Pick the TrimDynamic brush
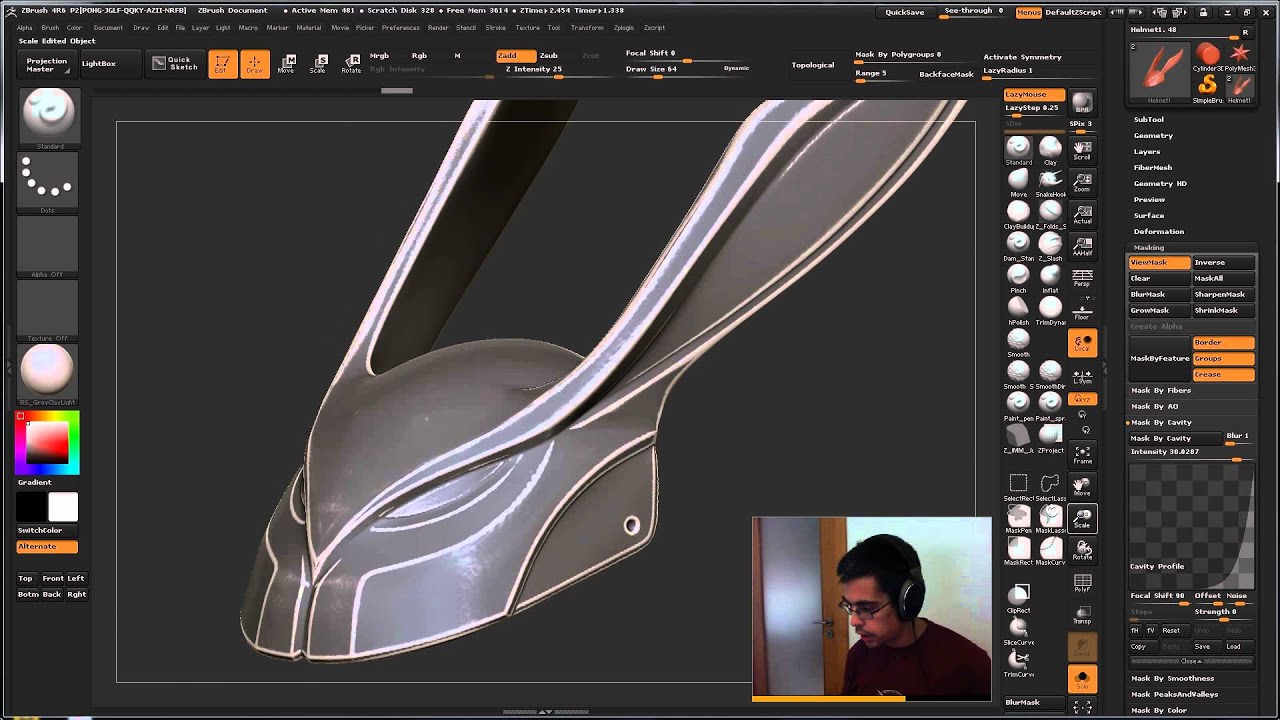1280x720 pixels. point(1050,309)
